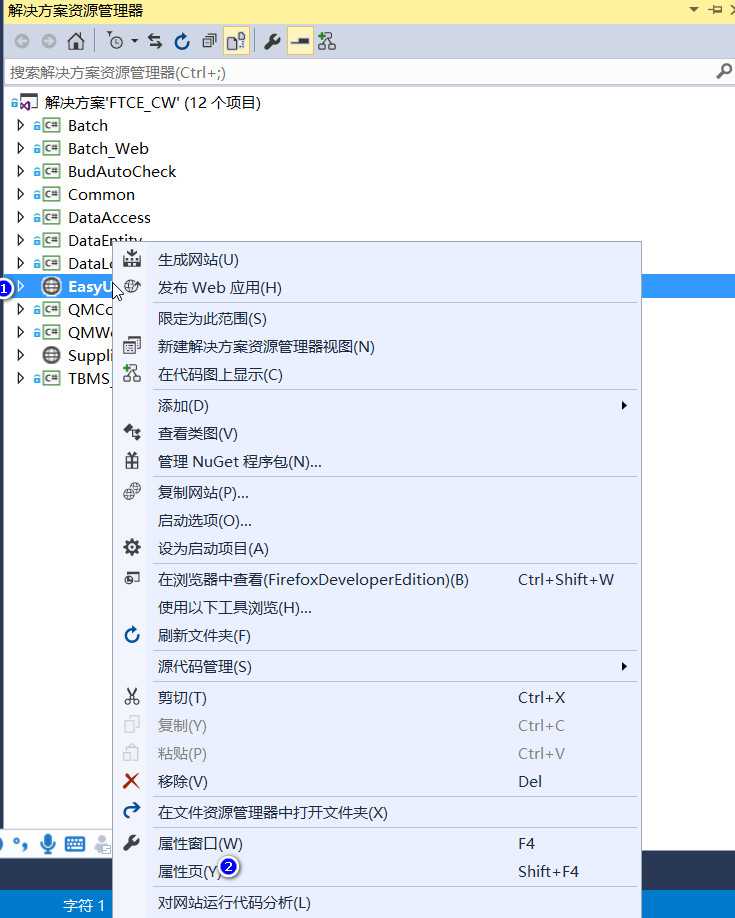
Task: Toggle the Preview Selected Items toolbar button
Action: pos(300,42)
